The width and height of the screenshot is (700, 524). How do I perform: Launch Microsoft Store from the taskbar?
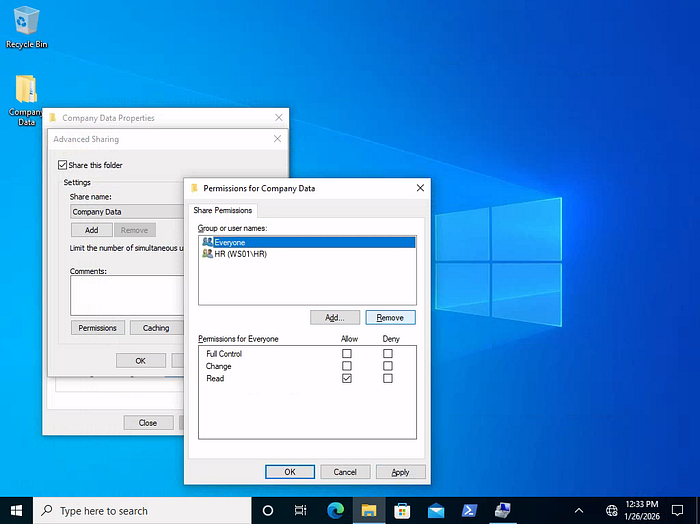click(x=402, y=510)
